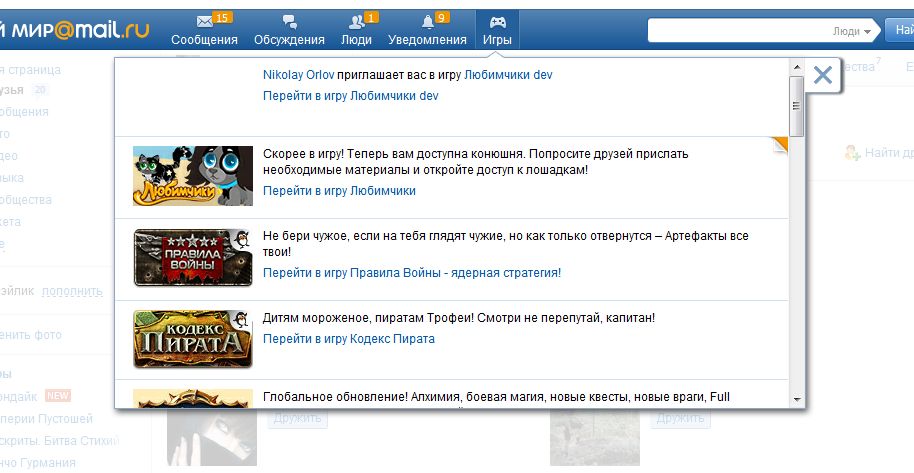
Task: Open the Сообщения menu item
Action: pyautogui.click(x=204, y=40)
